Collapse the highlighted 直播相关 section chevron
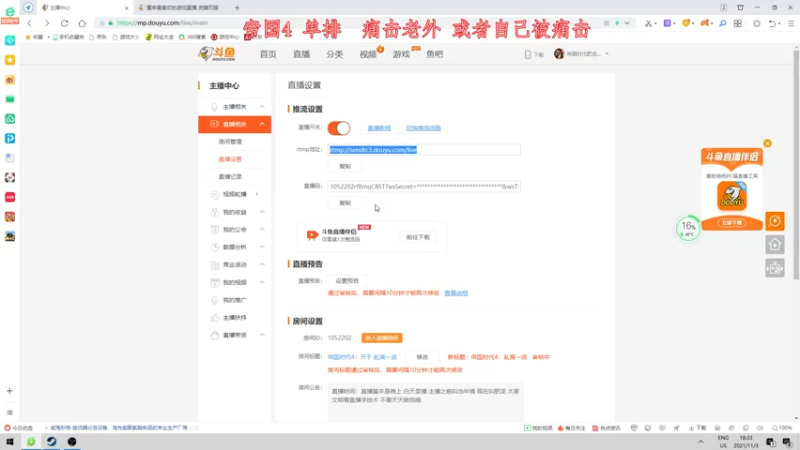Viewport: 800px width, 450px height. tap(262, 124)
